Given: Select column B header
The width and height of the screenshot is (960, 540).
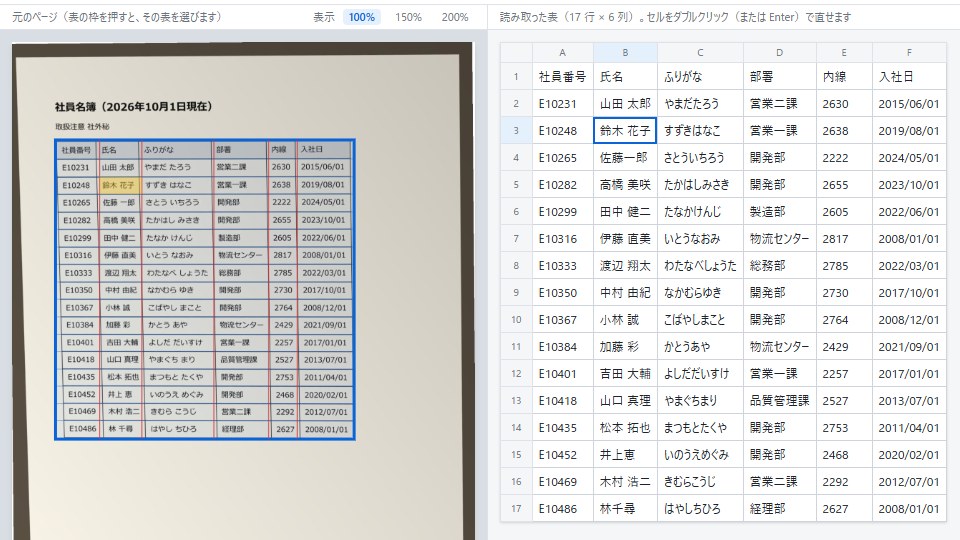Looking at the screenshot, I should coord(625,53).
